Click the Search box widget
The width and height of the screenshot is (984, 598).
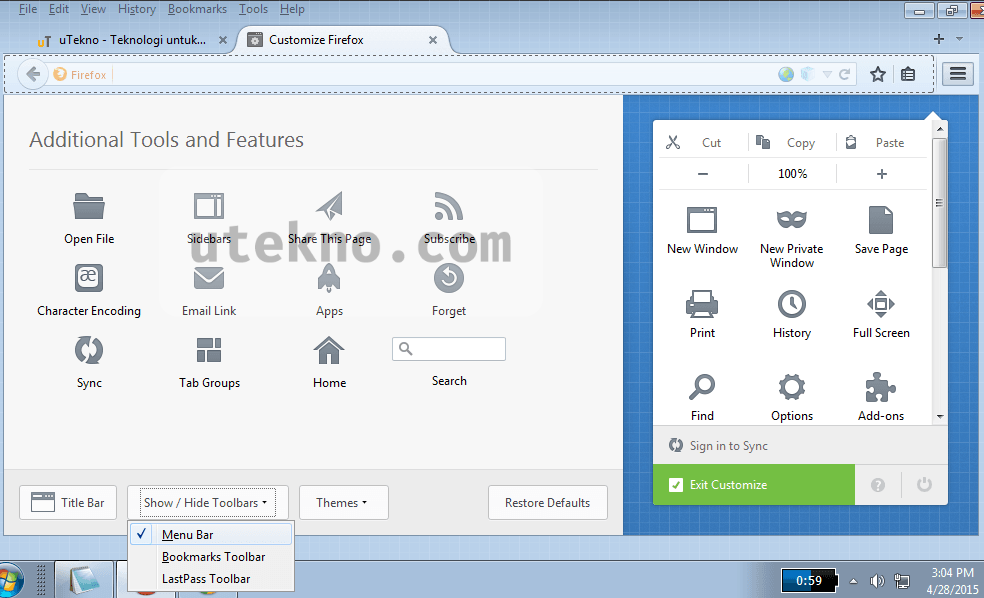(x=449, y=349)
